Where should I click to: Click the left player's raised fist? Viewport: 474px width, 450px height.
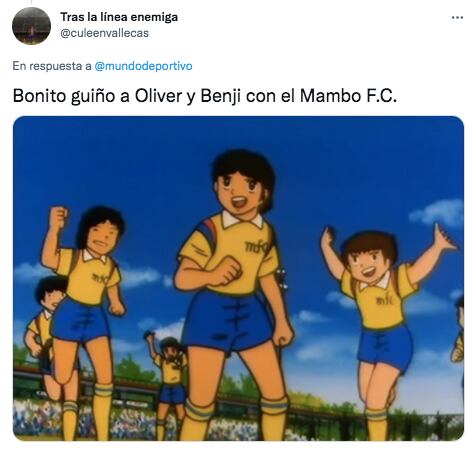pyautogui.click(x=58, y=217)
